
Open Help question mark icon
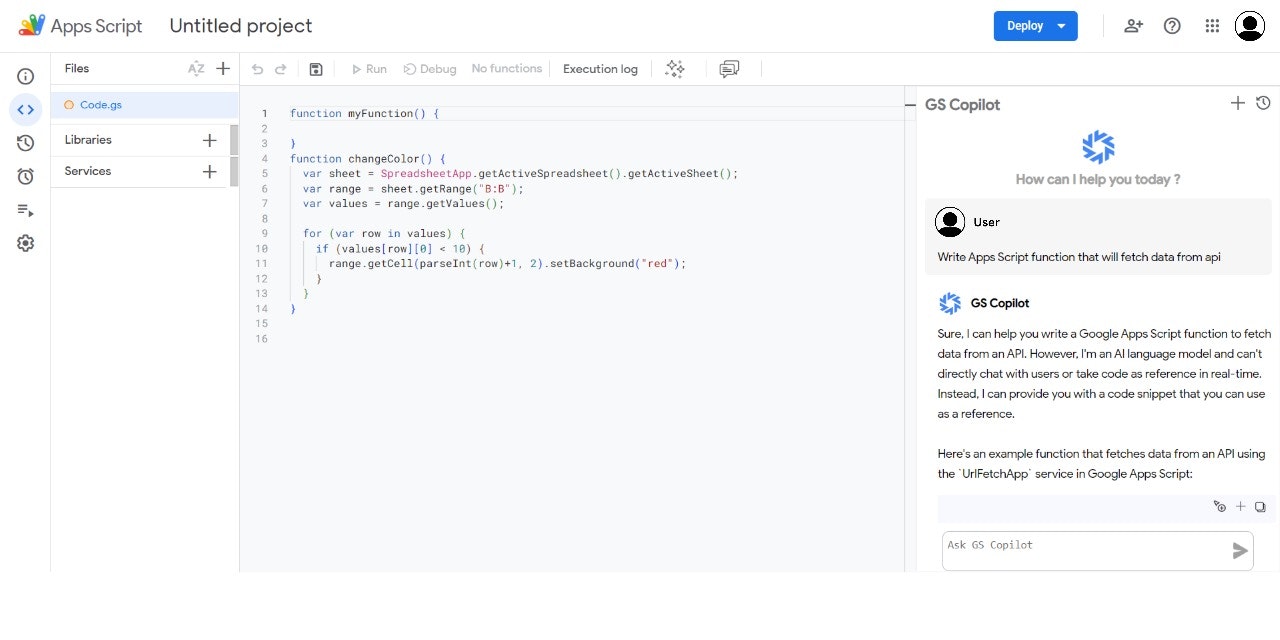click(x=1172, y=26)
